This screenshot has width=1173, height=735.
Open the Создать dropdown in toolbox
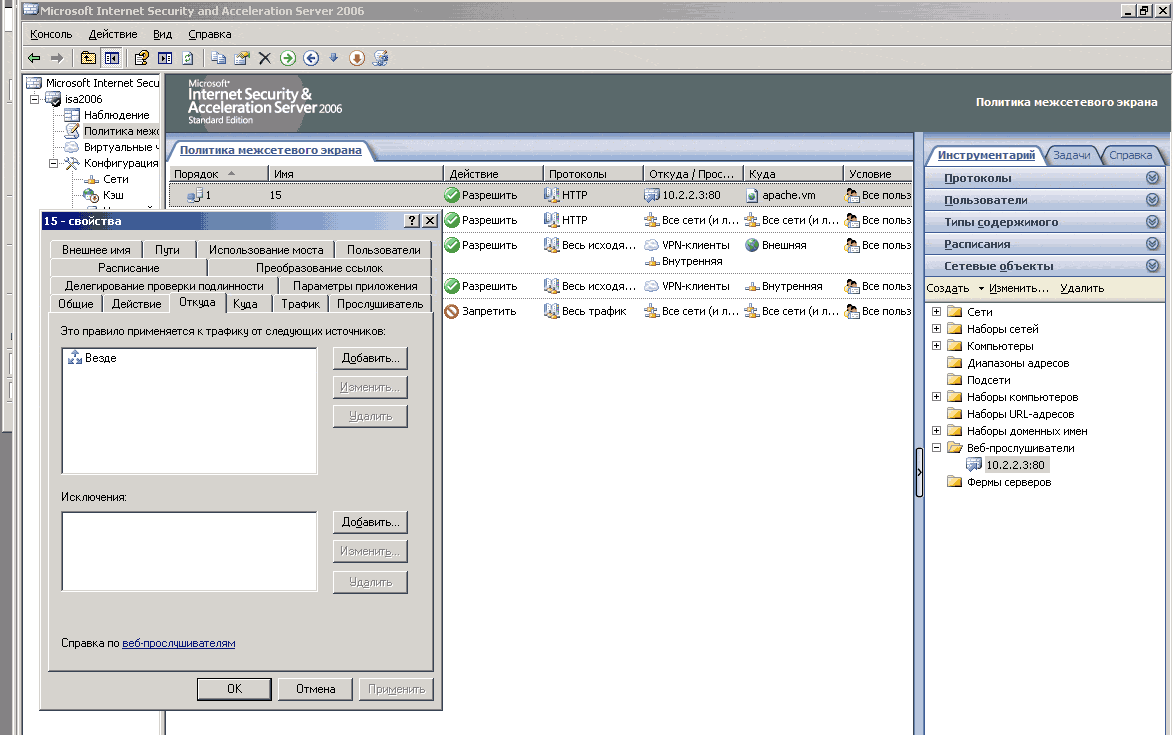(x=955, y=288)
